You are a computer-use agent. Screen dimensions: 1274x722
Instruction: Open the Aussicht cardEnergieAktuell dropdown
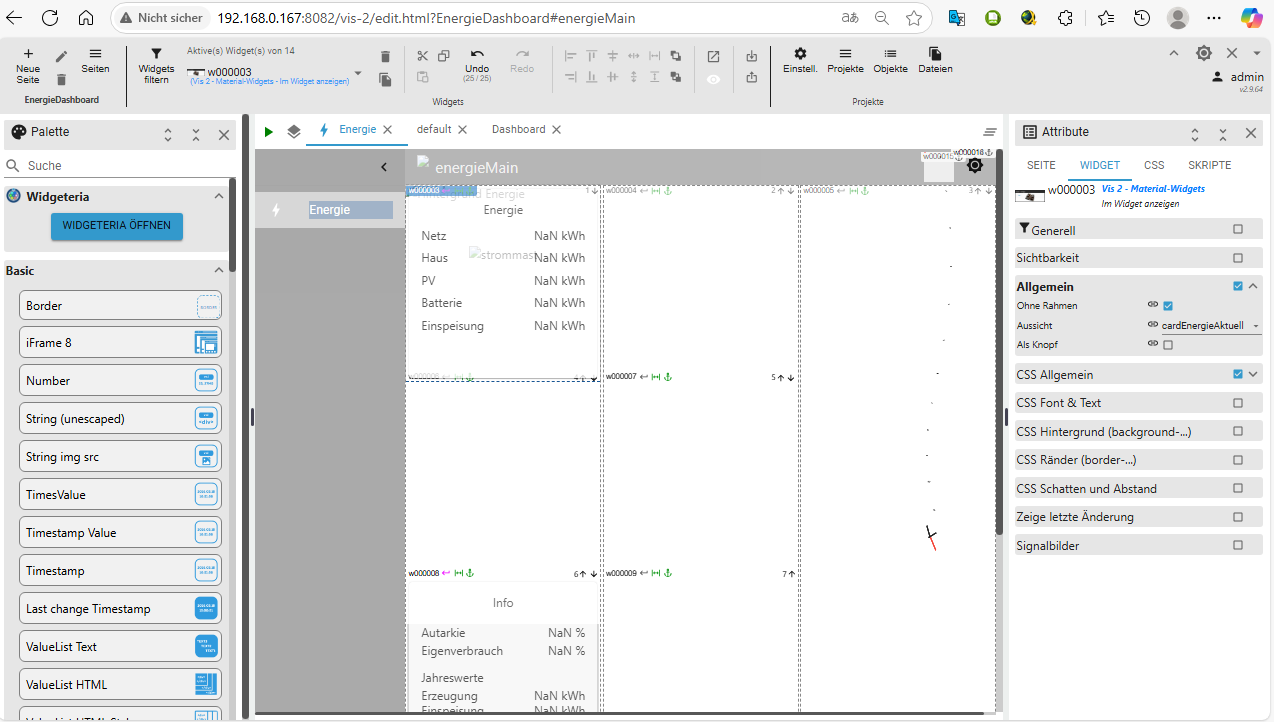coord(1211,325)
